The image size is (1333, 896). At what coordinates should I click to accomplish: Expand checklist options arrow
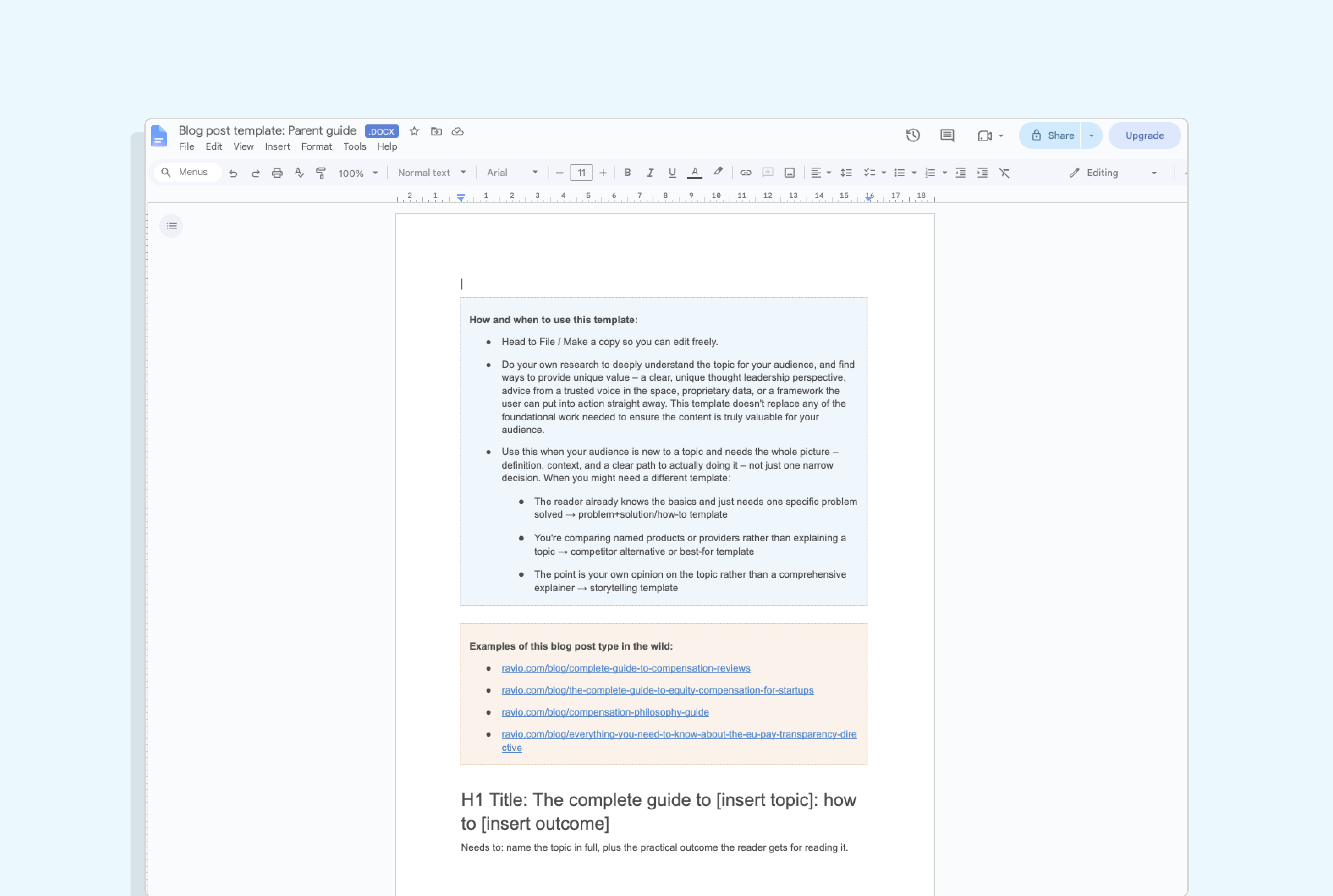pos(884,173)
